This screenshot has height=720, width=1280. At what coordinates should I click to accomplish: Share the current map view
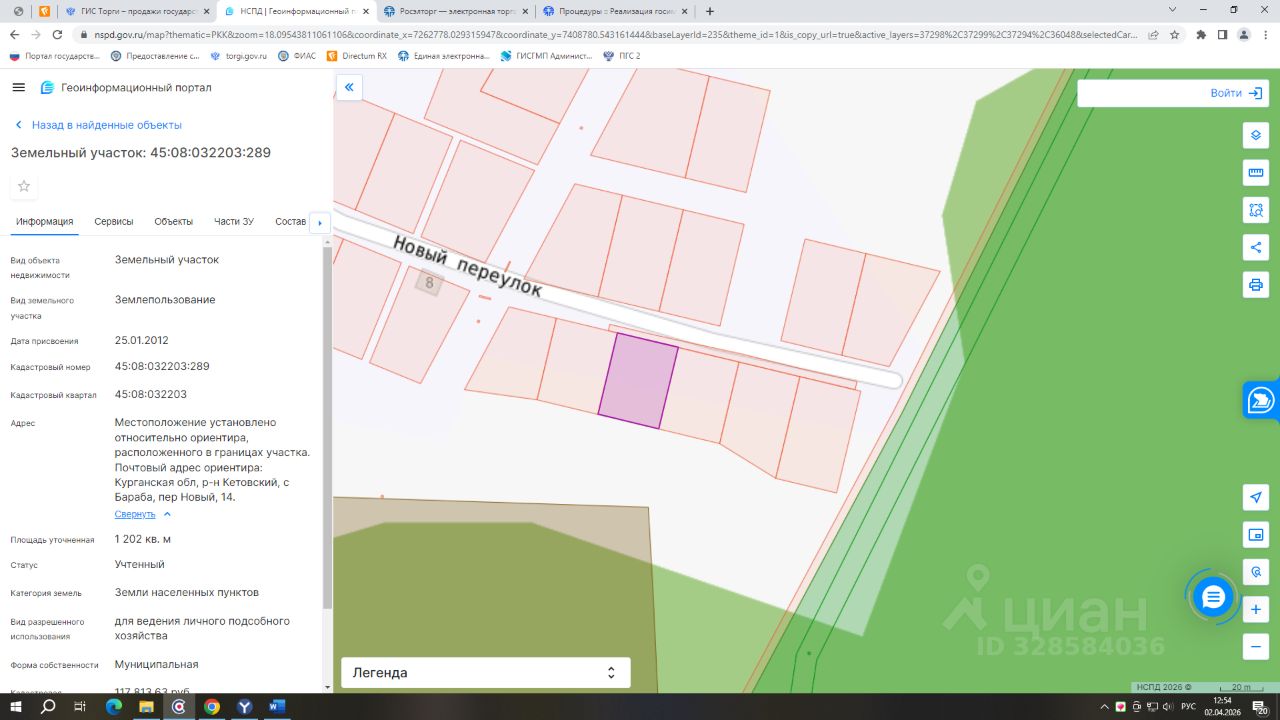(x=1256, y=247)
